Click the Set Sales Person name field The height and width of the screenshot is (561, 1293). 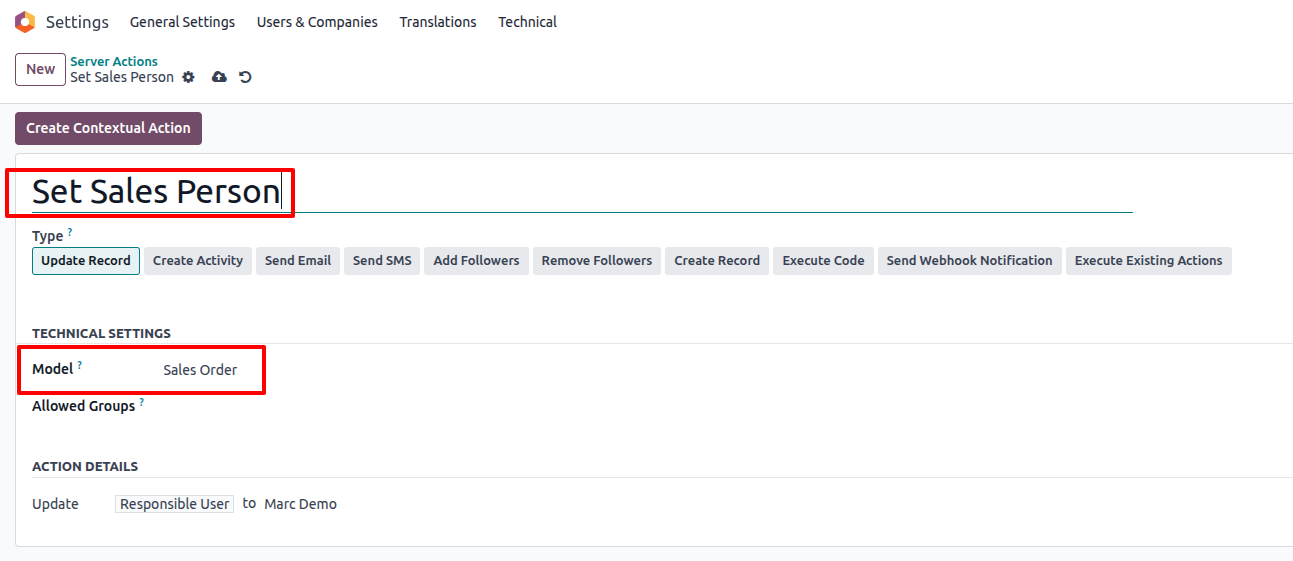156,192
